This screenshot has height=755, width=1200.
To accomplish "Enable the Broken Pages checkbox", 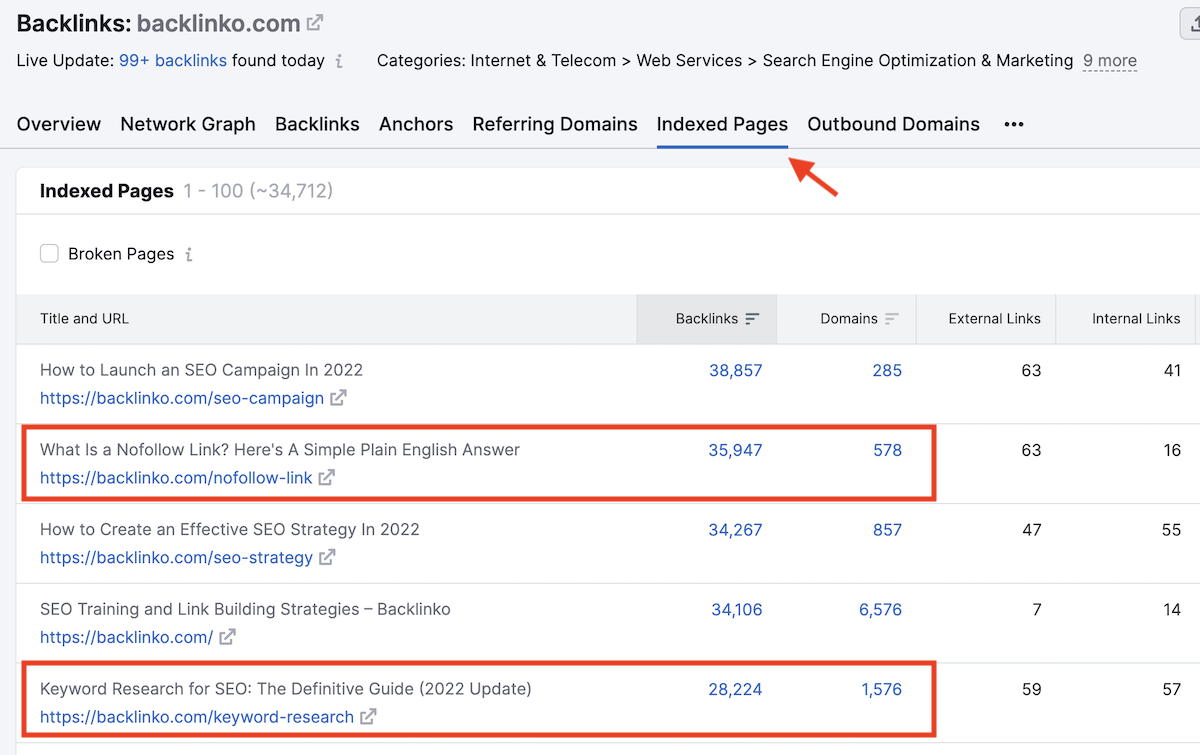I will tap(49, 254).
